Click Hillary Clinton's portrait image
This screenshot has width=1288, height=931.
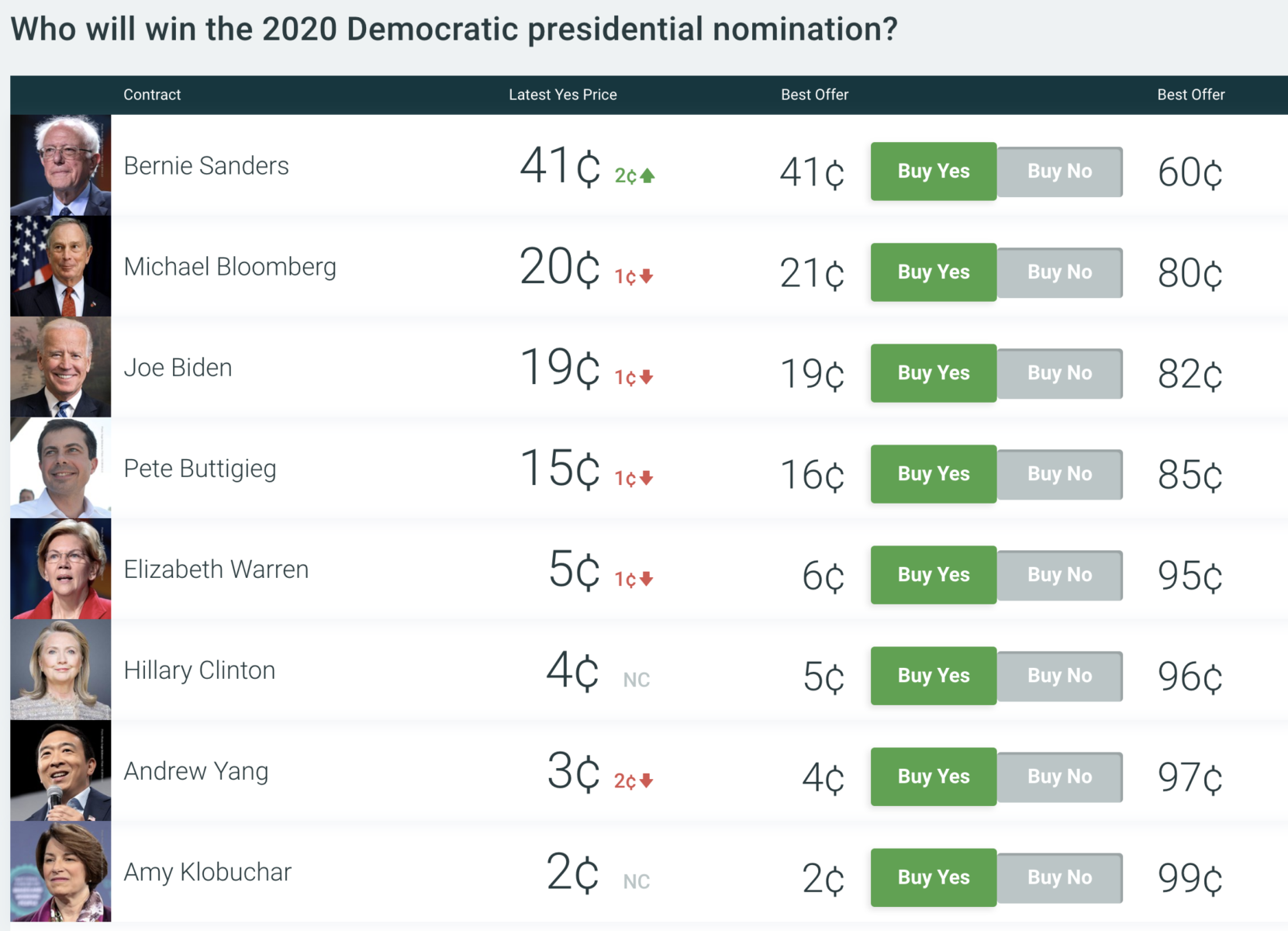(60, 670)
